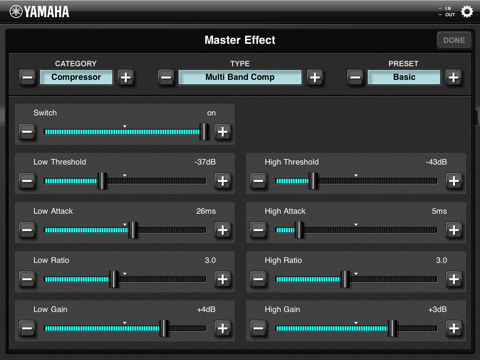Select previous Category with minus button
The height and width of the screenshot is (360, 480).
click(27, 77)
